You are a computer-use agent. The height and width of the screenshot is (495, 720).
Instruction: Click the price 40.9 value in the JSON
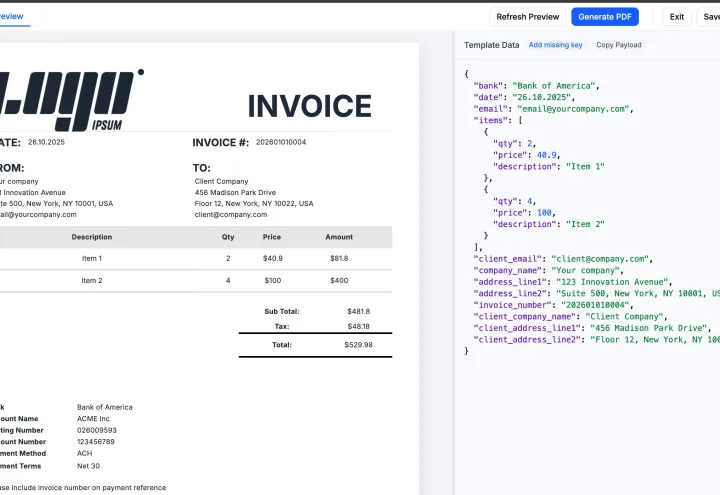coord(546,155)
